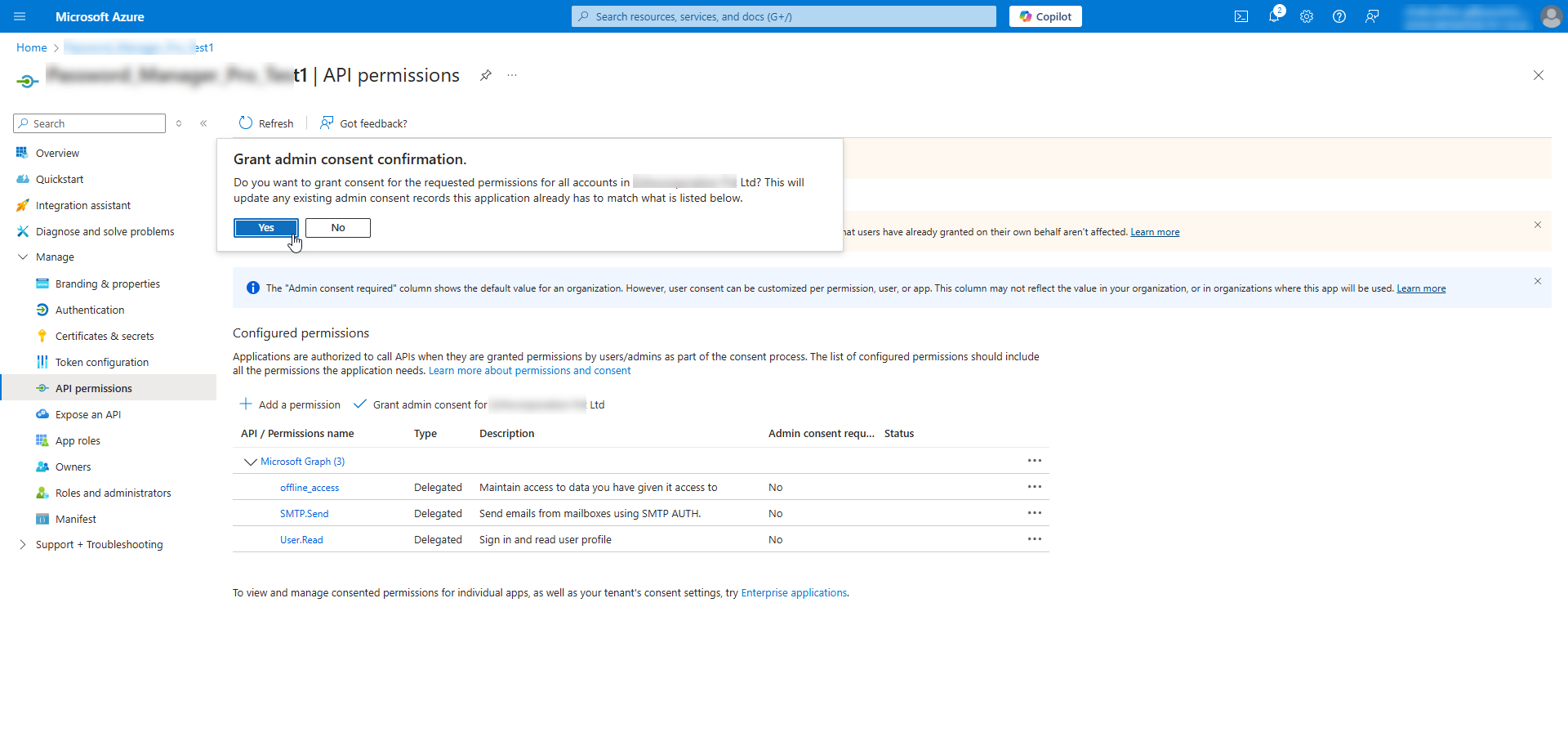The height and width of the screenshot is (750, 1568).
Task: Collapse the left navigation menu
Action: [x=203, y=123]
